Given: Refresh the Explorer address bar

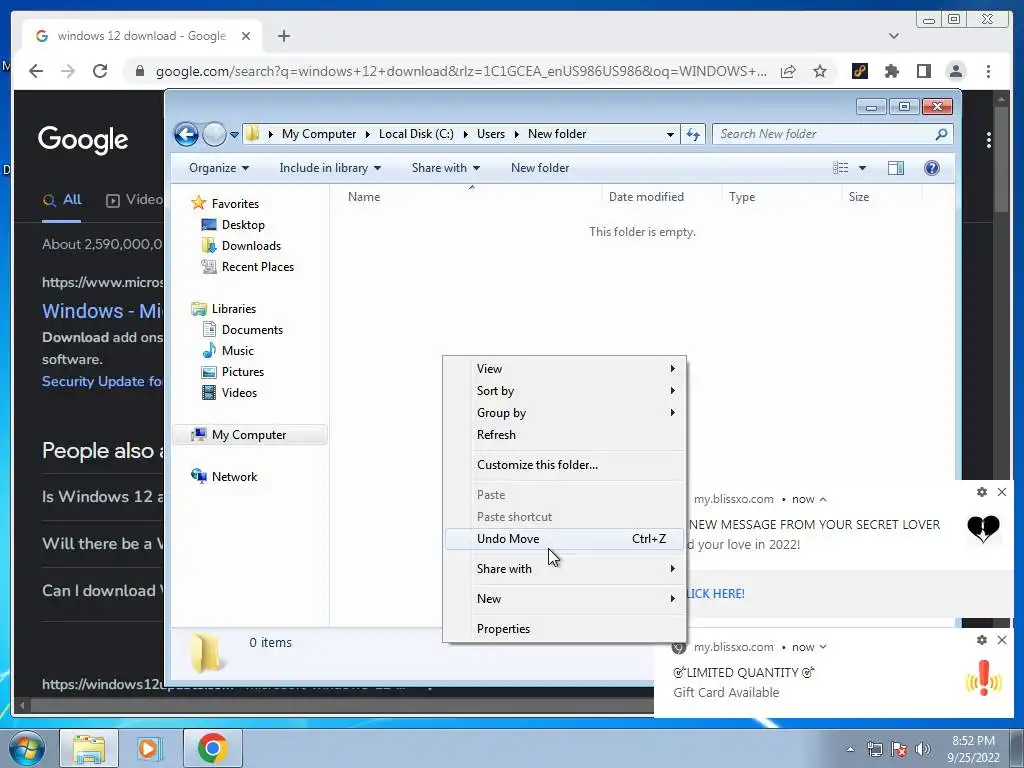Looking at the screenshot, I should point(693,135).
